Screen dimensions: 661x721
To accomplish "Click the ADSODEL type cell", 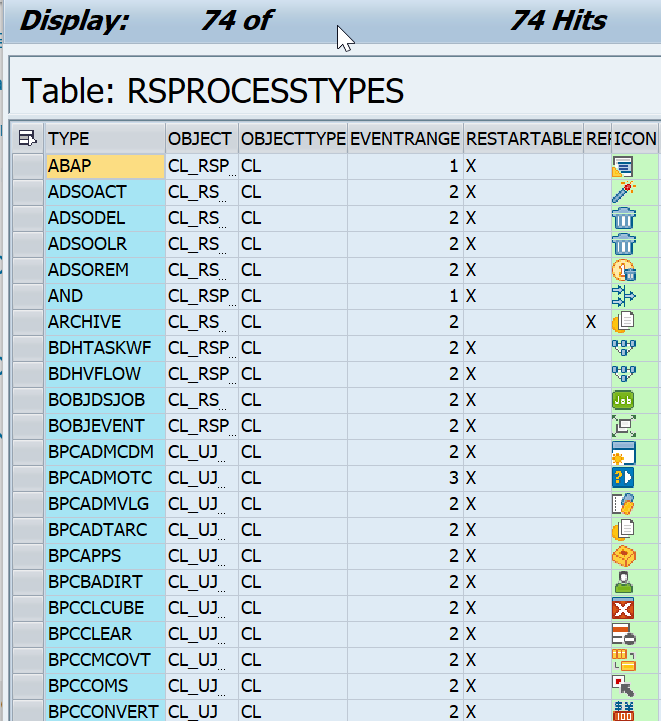I will [x=105, y=218].
